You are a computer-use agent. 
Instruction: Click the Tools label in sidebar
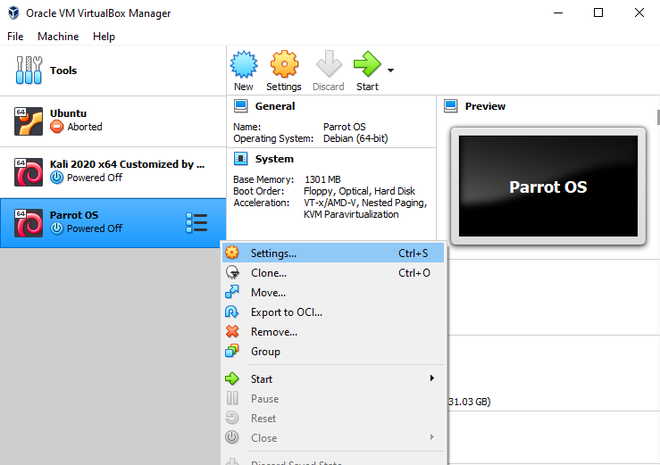[63, 70]
